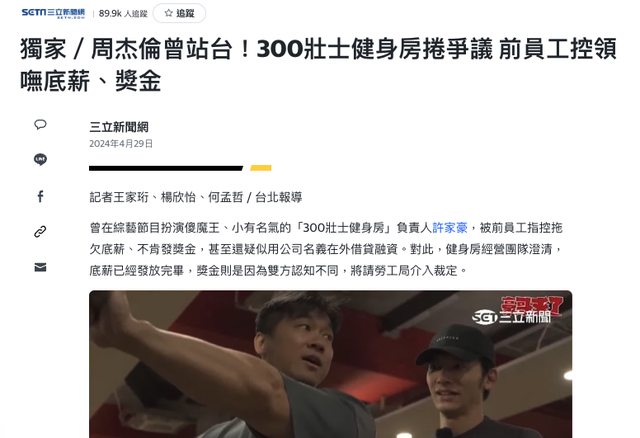Open the comments speech bubble icon

(40, 125)
